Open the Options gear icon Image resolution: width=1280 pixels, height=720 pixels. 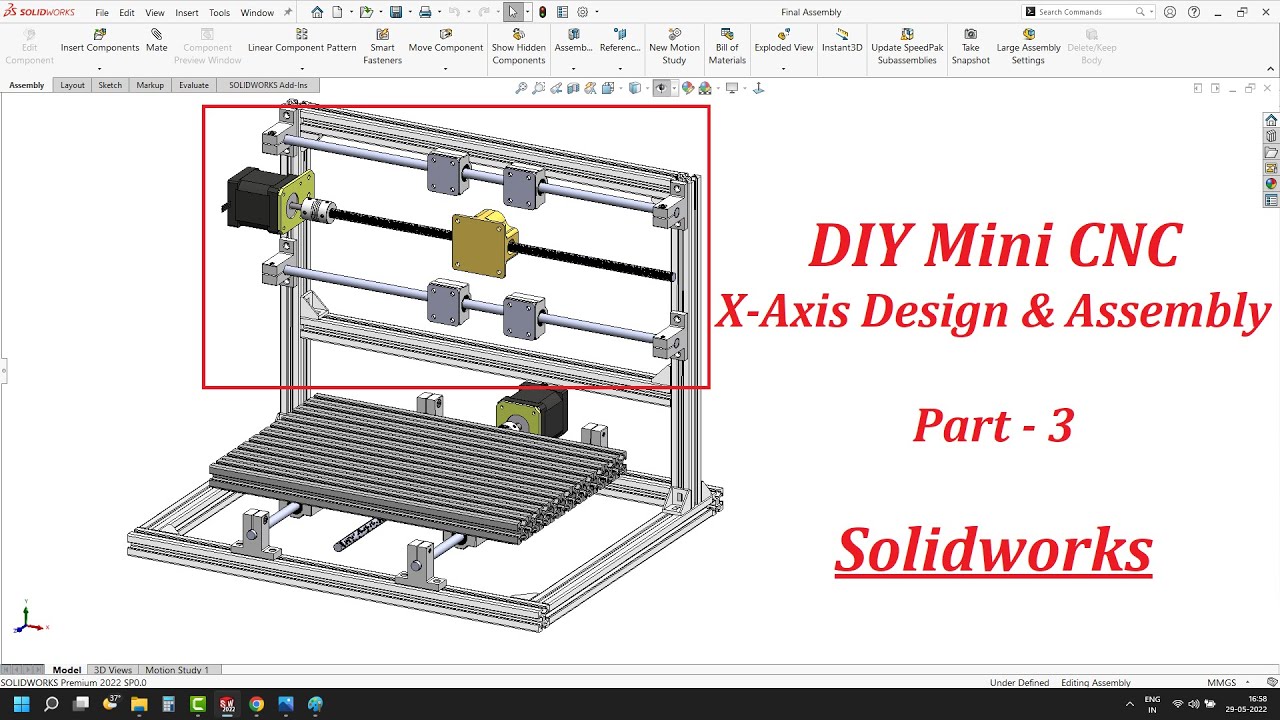(x=584, y=12)
